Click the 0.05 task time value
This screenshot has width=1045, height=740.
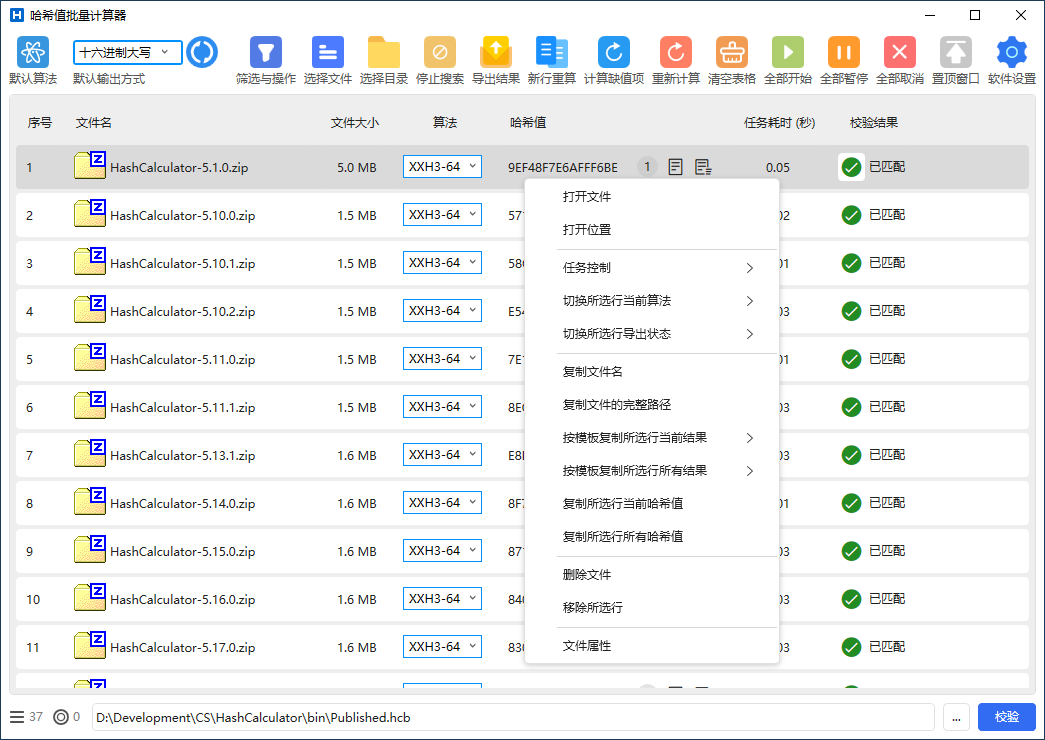(x=778, y=167)
